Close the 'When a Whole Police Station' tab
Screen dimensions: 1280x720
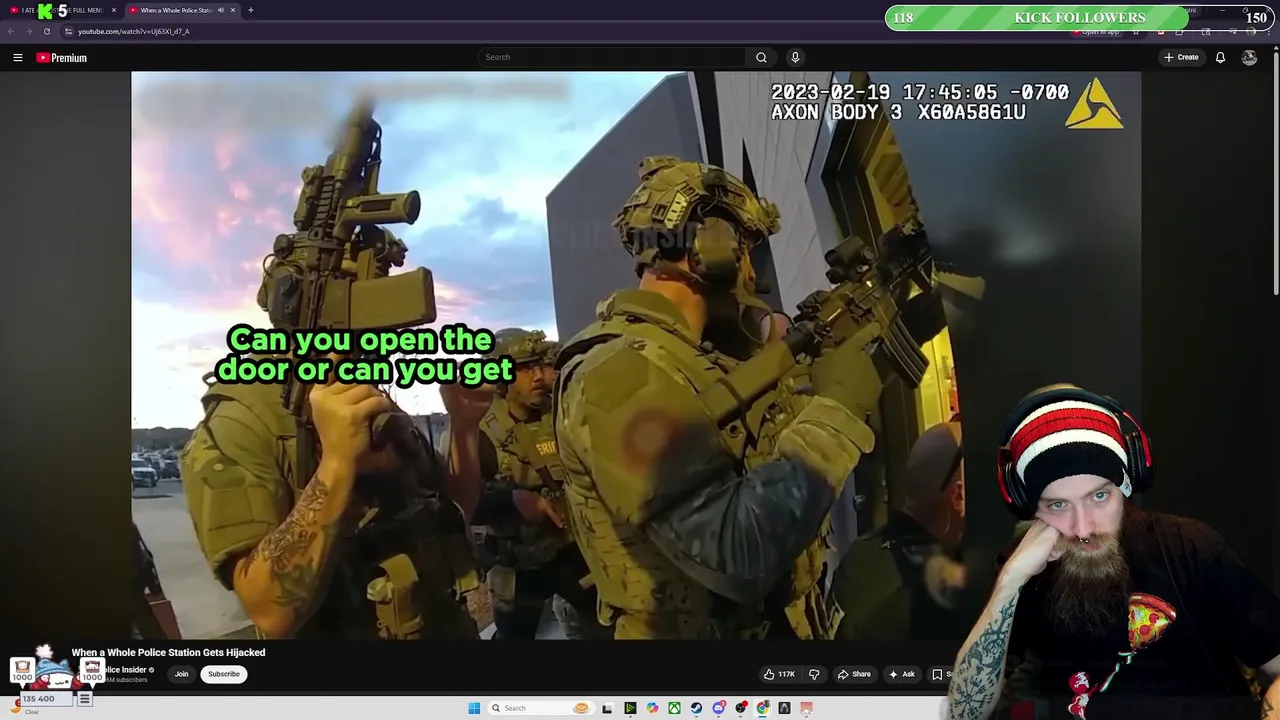pyautogui.click(x=233, y=10)
